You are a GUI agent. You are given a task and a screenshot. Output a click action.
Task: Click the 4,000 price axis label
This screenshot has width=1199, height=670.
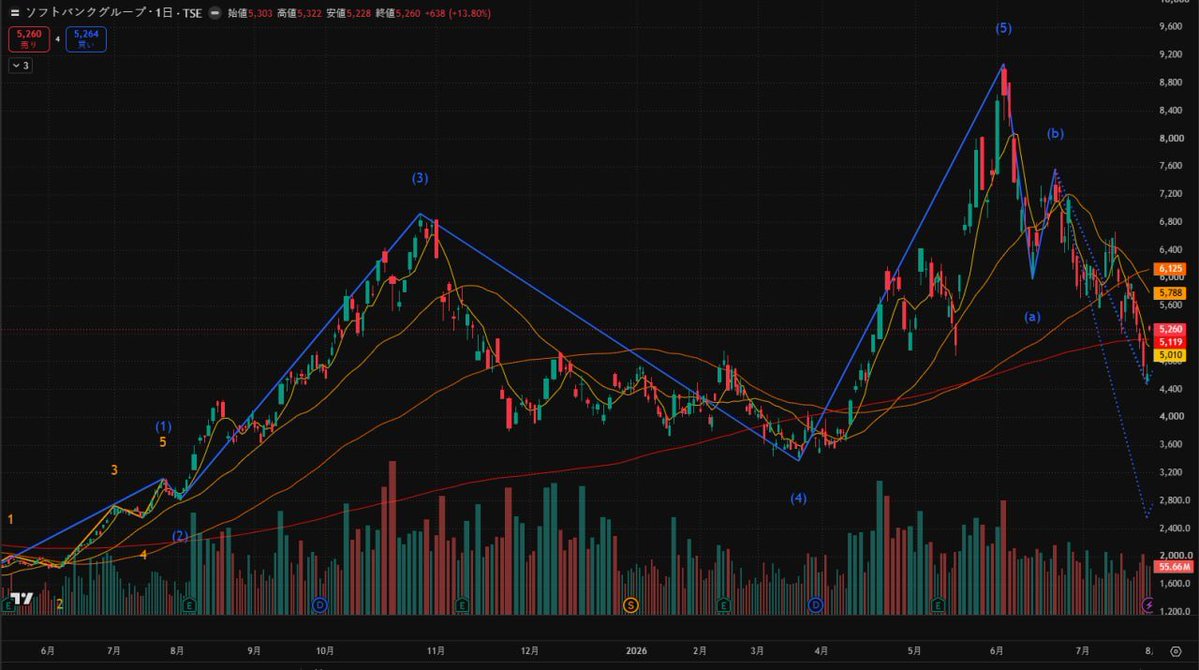point(1171,417)
